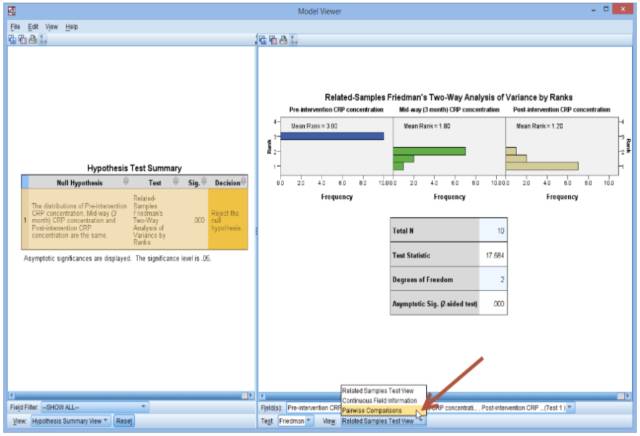
Task: Sort by Null Hypothesis column
Action: tap(80, 182)
